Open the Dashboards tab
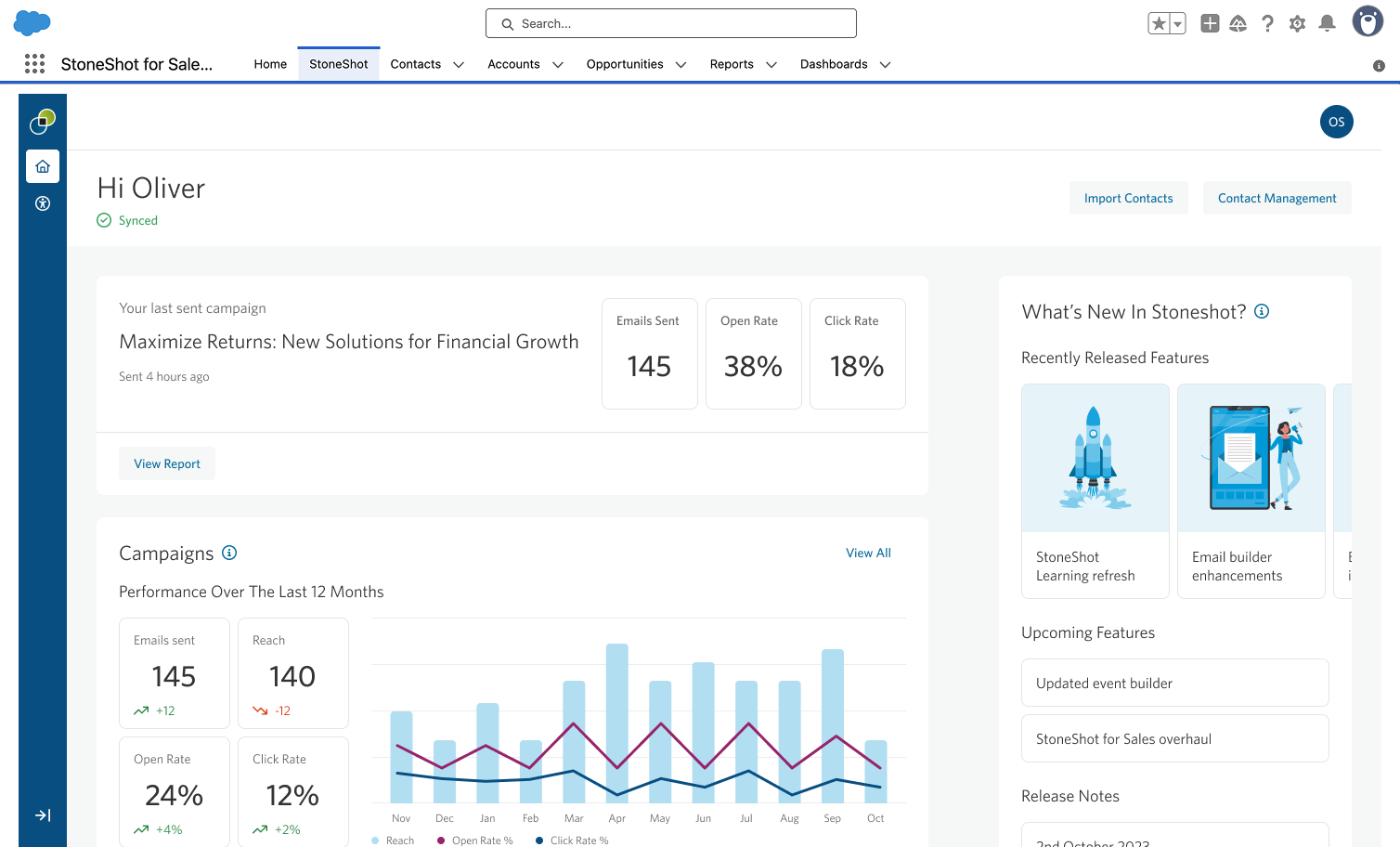Viewport: 1400px width, 847px height. click(x=834, y=64)
